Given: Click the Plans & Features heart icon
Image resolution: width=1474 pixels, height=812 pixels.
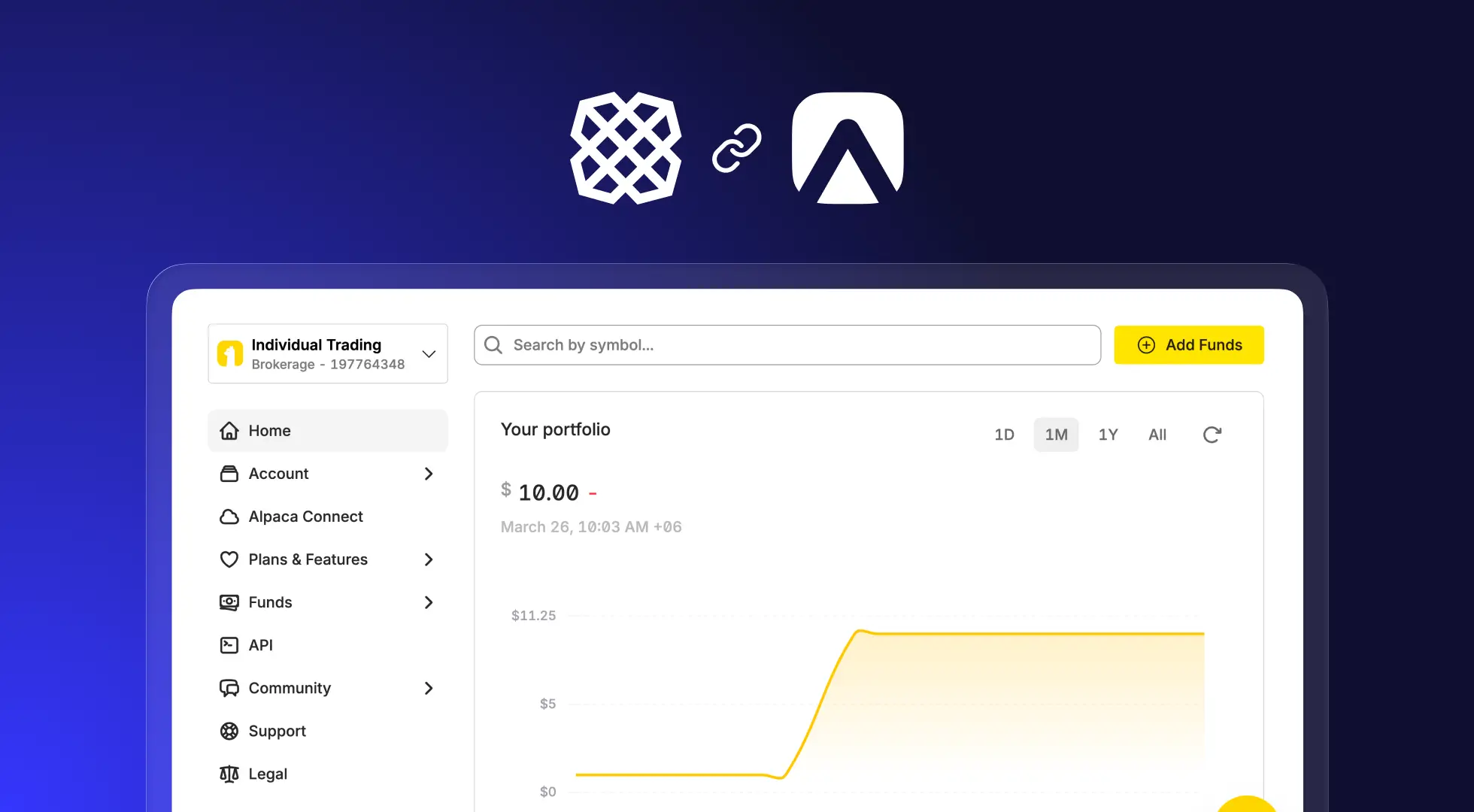Looking at the screenshot, I should [229, 559].
